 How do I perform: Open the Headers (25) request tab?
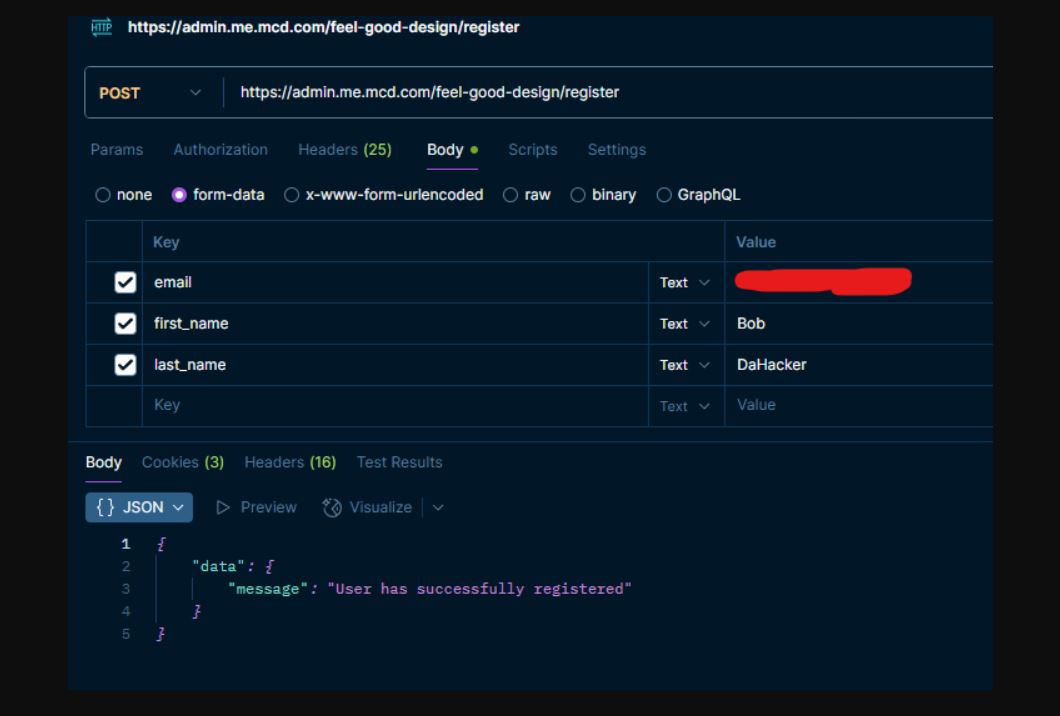tap(344, 150)
